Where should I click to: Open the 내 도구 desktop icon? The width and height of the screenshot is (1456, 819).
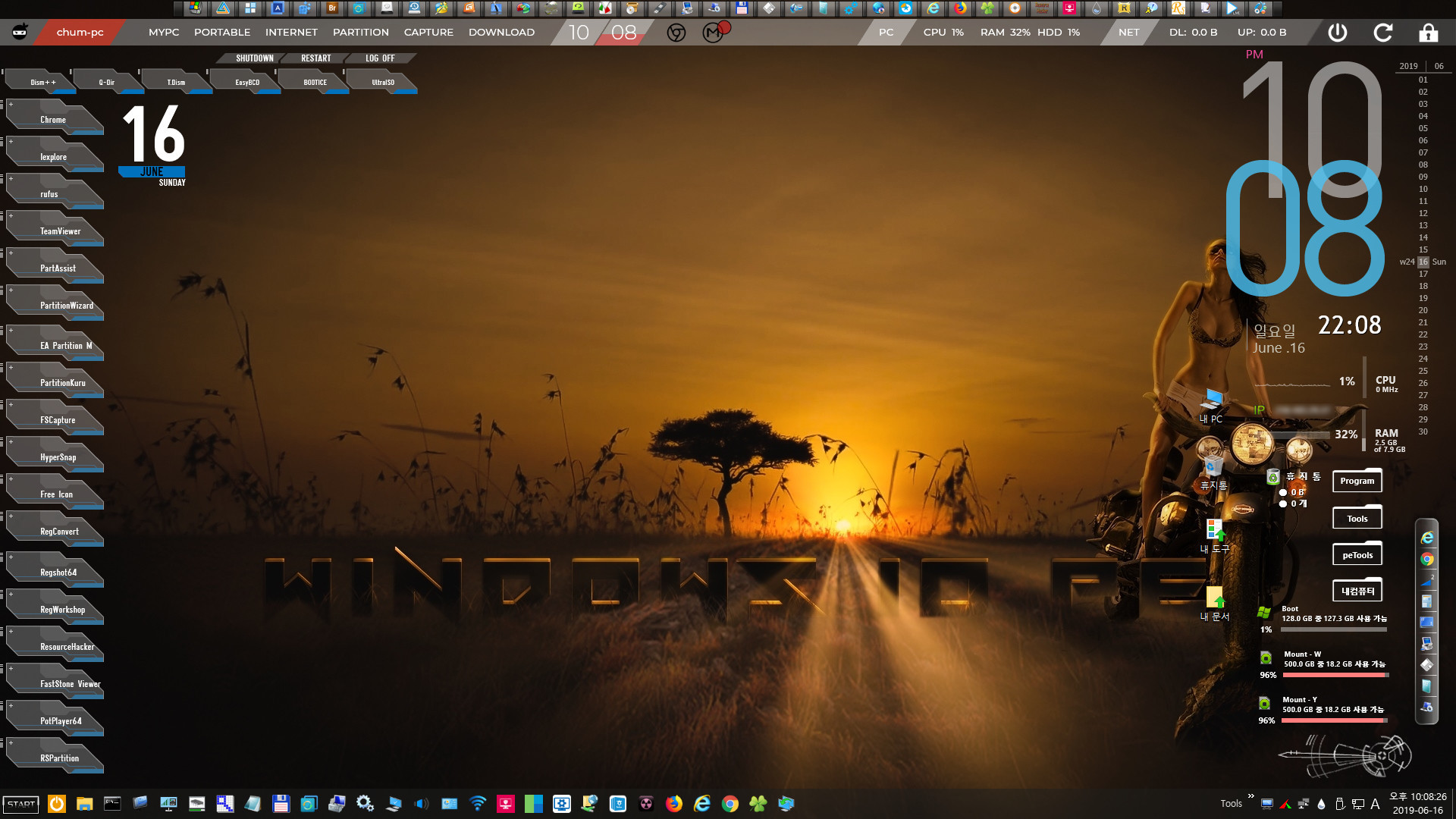click(x=1214, y=535)
